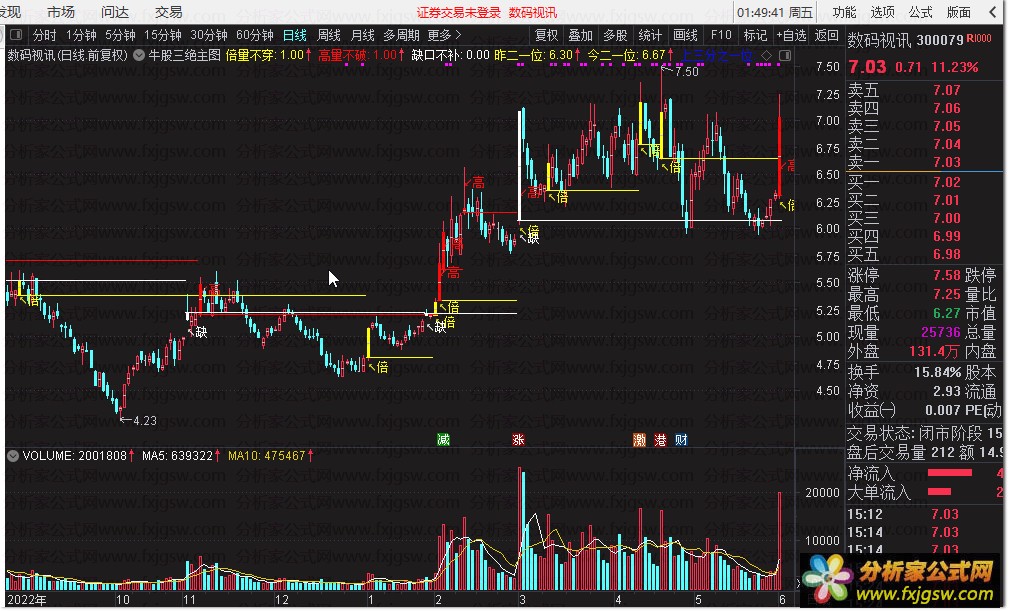Switch to 周线 weekly chart
1010x611 pixels.
point(329,35)
